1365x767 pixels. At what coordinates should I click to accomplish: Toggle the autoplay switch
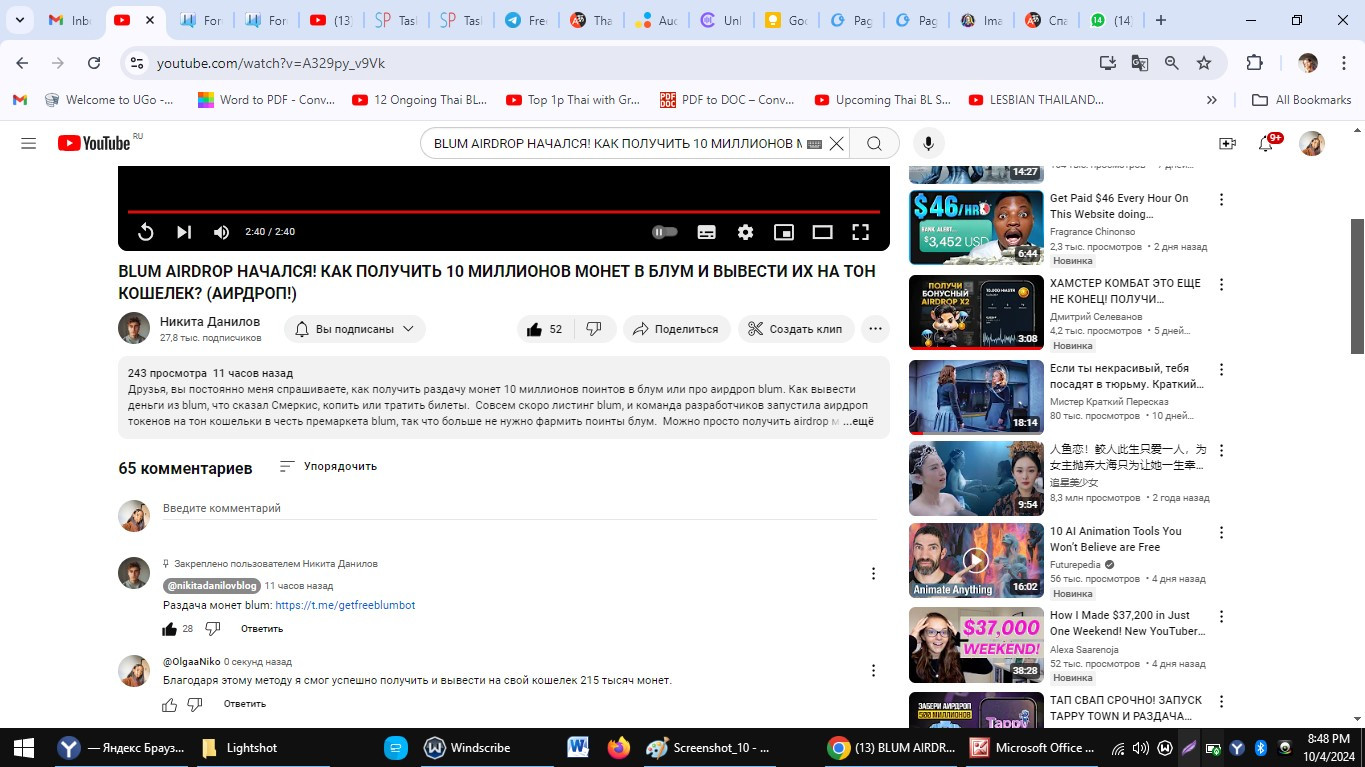665,232
